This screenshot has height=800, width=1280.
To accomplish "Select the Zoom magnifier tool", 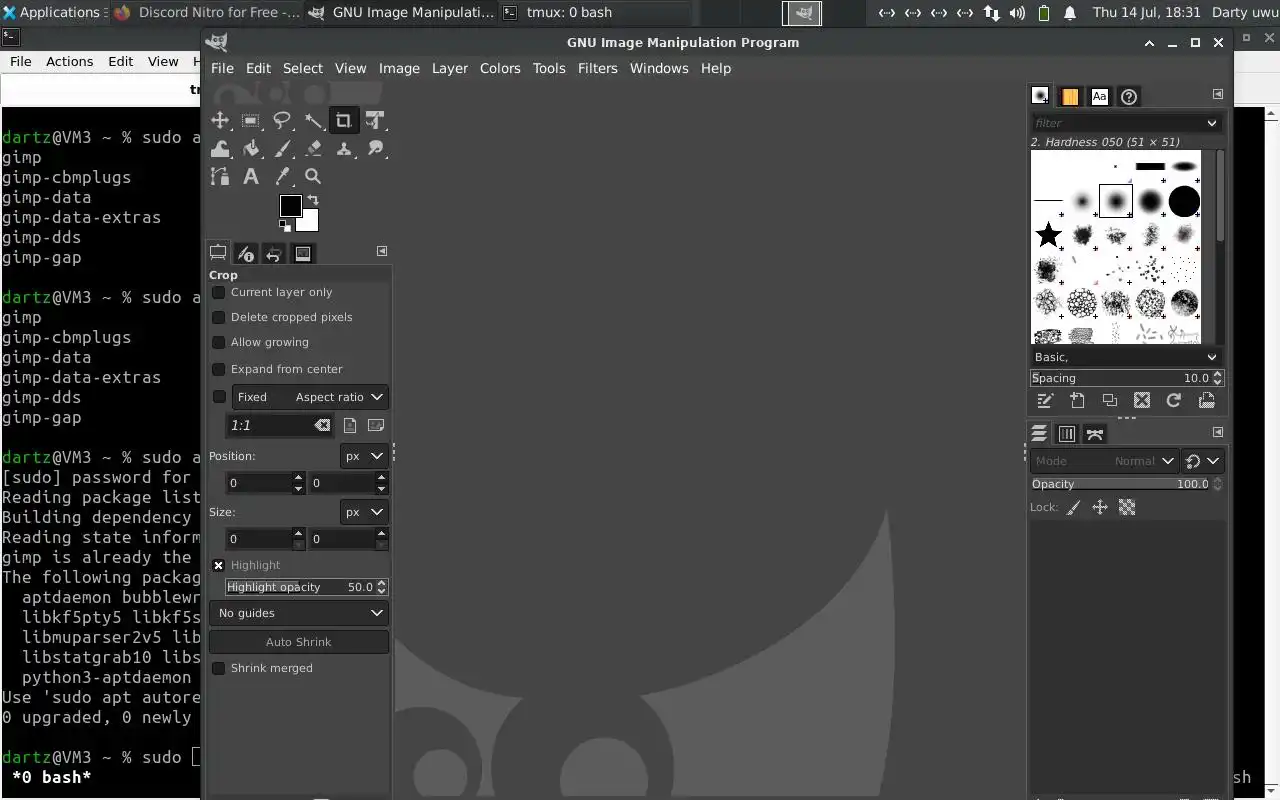I will tap(313, 176).
